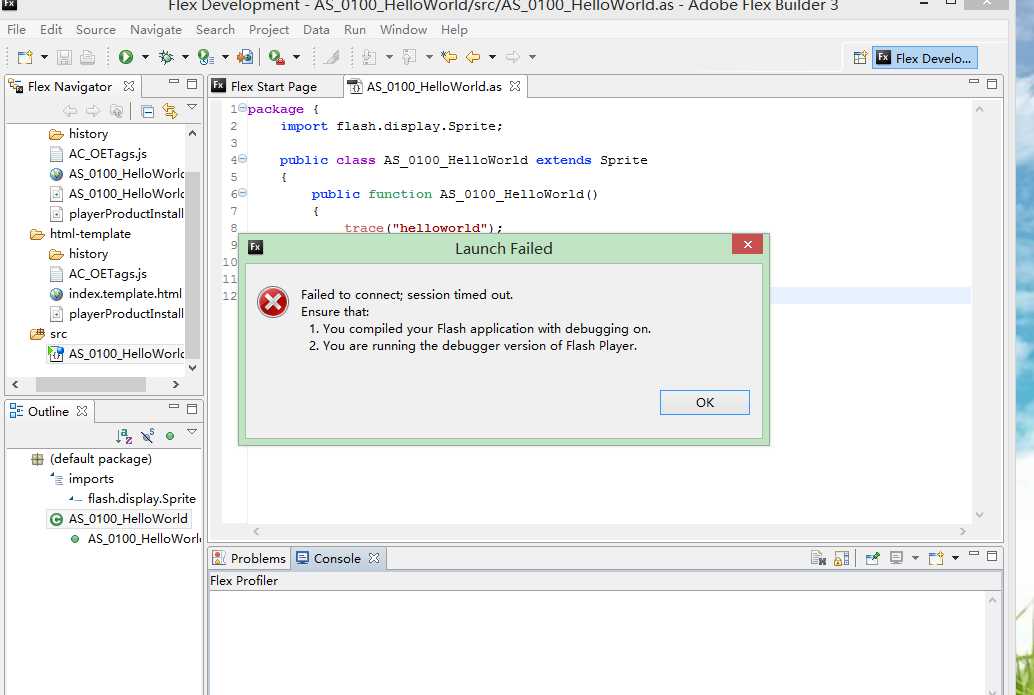Open the Run menu
This screenshot has height=695, width=1034.
pos(355,30)
